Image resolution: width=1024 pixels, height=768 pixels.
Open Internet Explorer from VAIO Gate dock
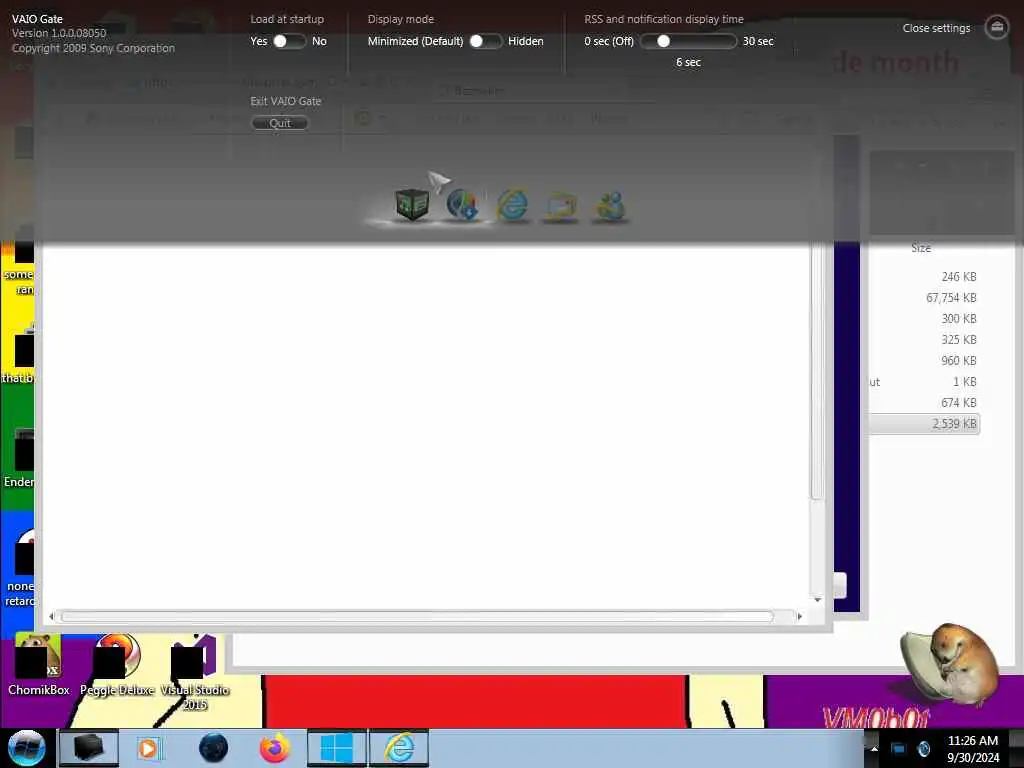(513, 205)
